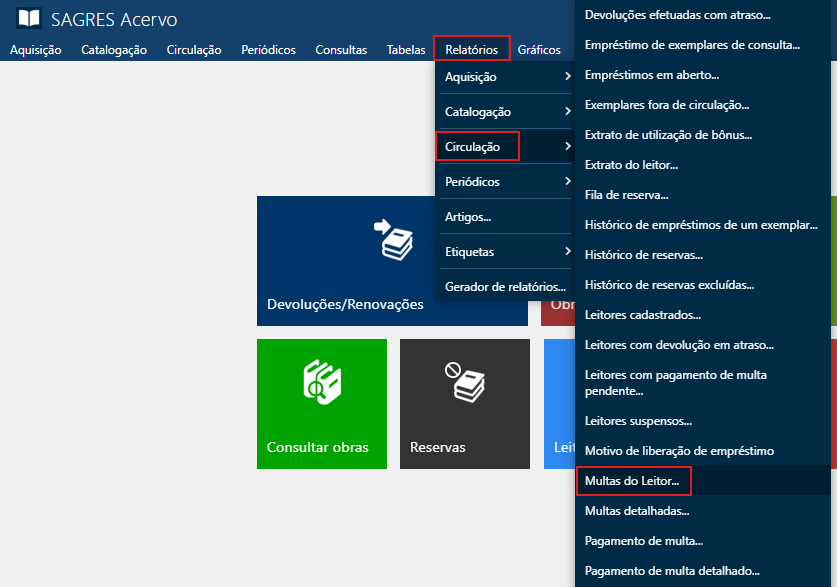Screen dimensions: 837x587
Task: Choose Multas do Leitor report
Action: click(632, 481)
